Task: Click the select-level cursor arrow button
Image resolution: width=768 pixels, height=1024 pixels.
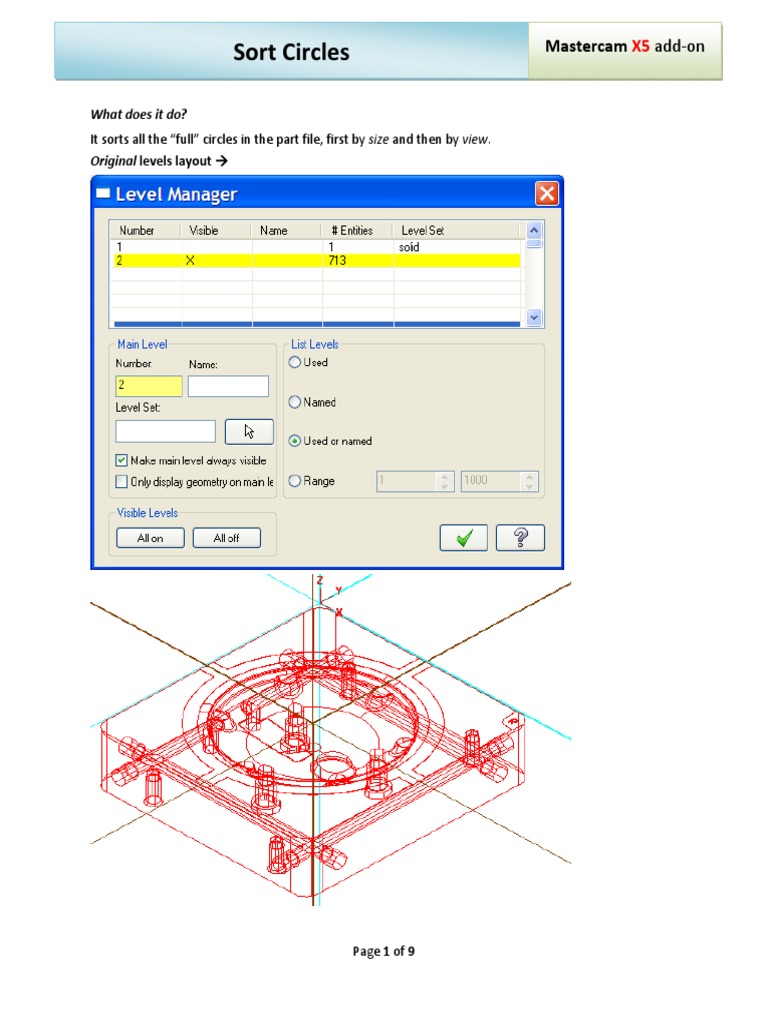Action: [x=249, y=432]
